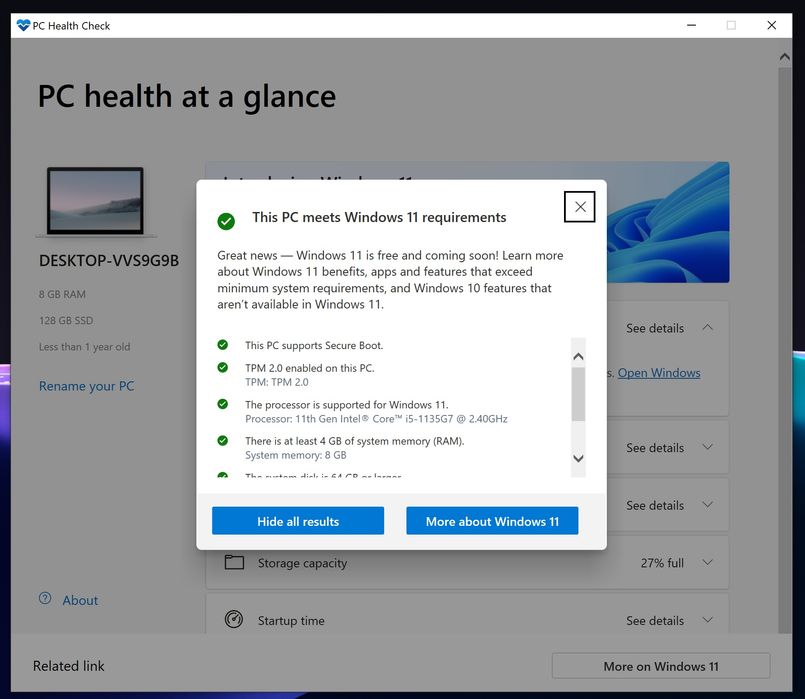Click the results list scroll up arrow
The width and height of the screenshot is (805, 699).
578,356
